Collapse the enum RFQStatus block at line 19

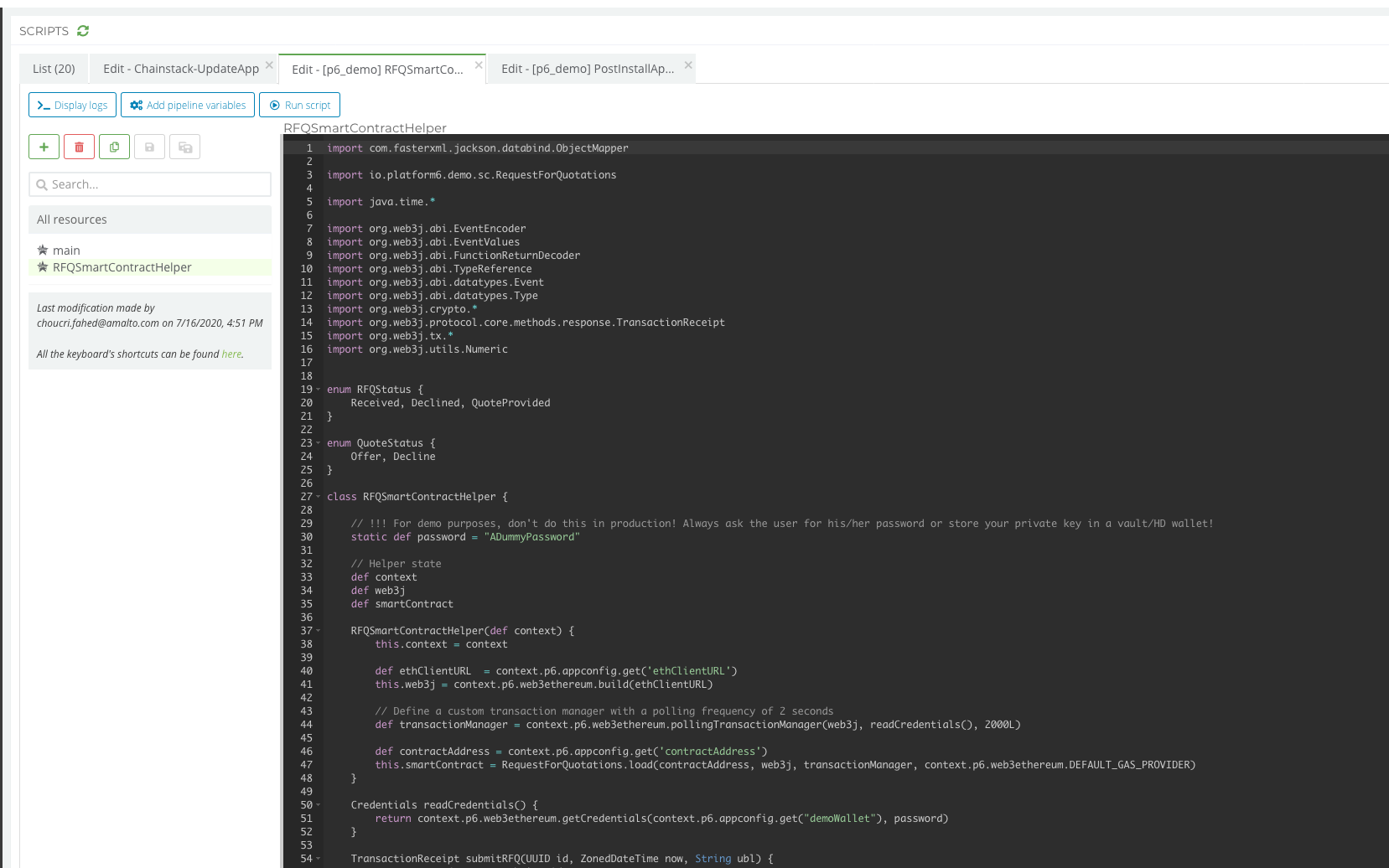[319, 390]
